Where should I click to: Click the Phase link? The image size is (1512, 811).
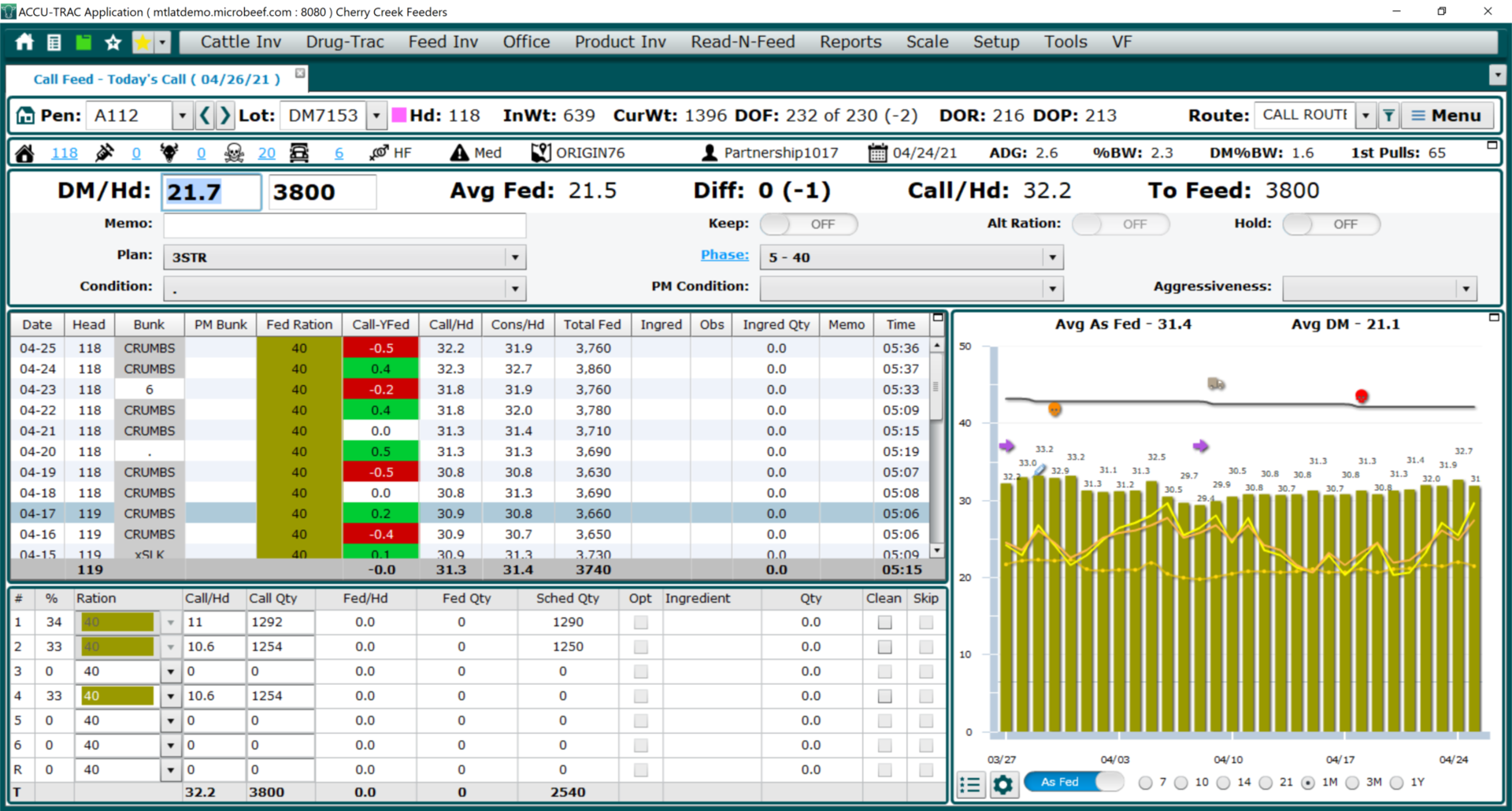[x=724, y=255]
